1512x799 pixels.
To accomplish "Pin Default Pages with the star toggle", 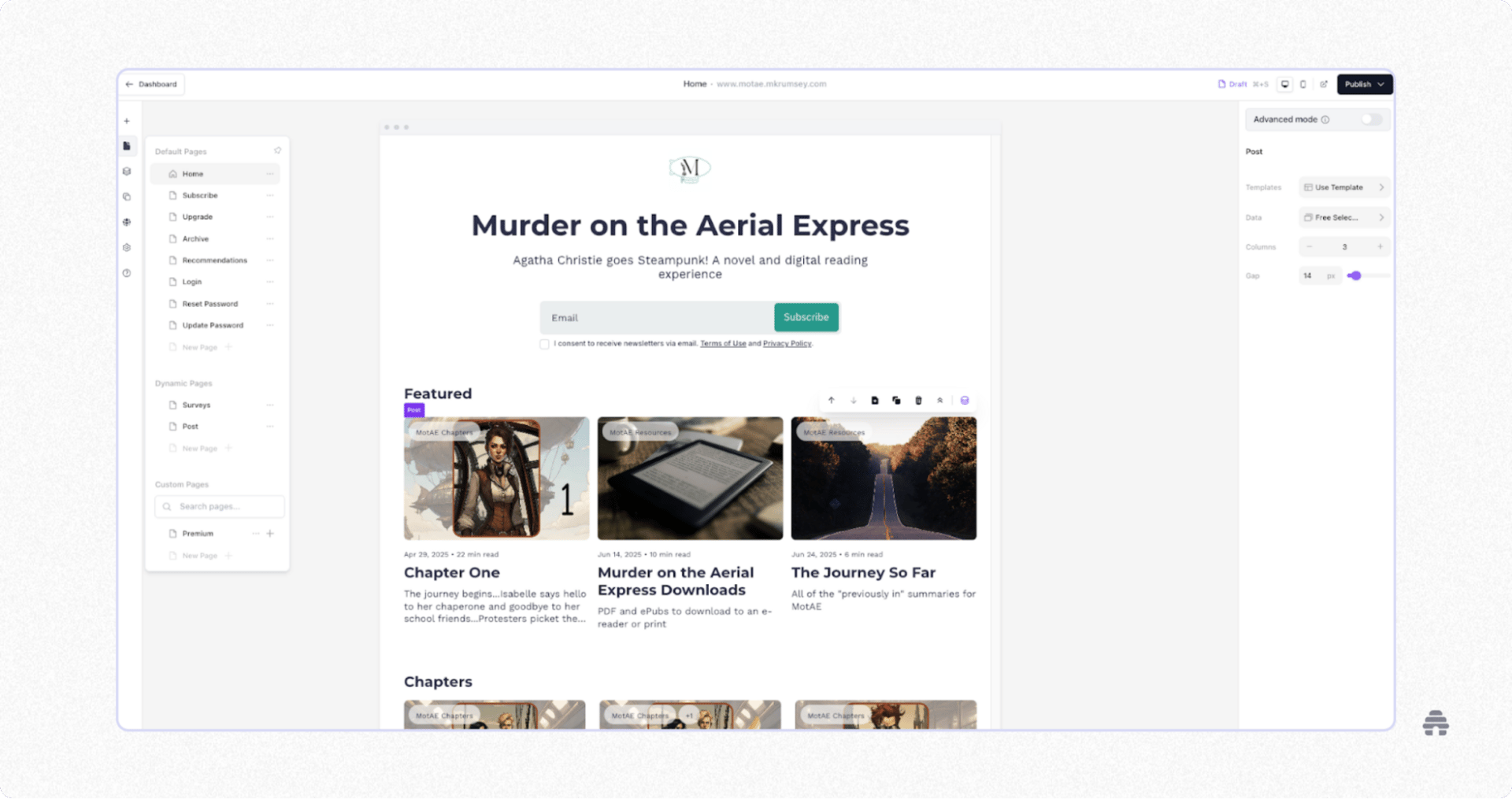I will coord(277,150).
